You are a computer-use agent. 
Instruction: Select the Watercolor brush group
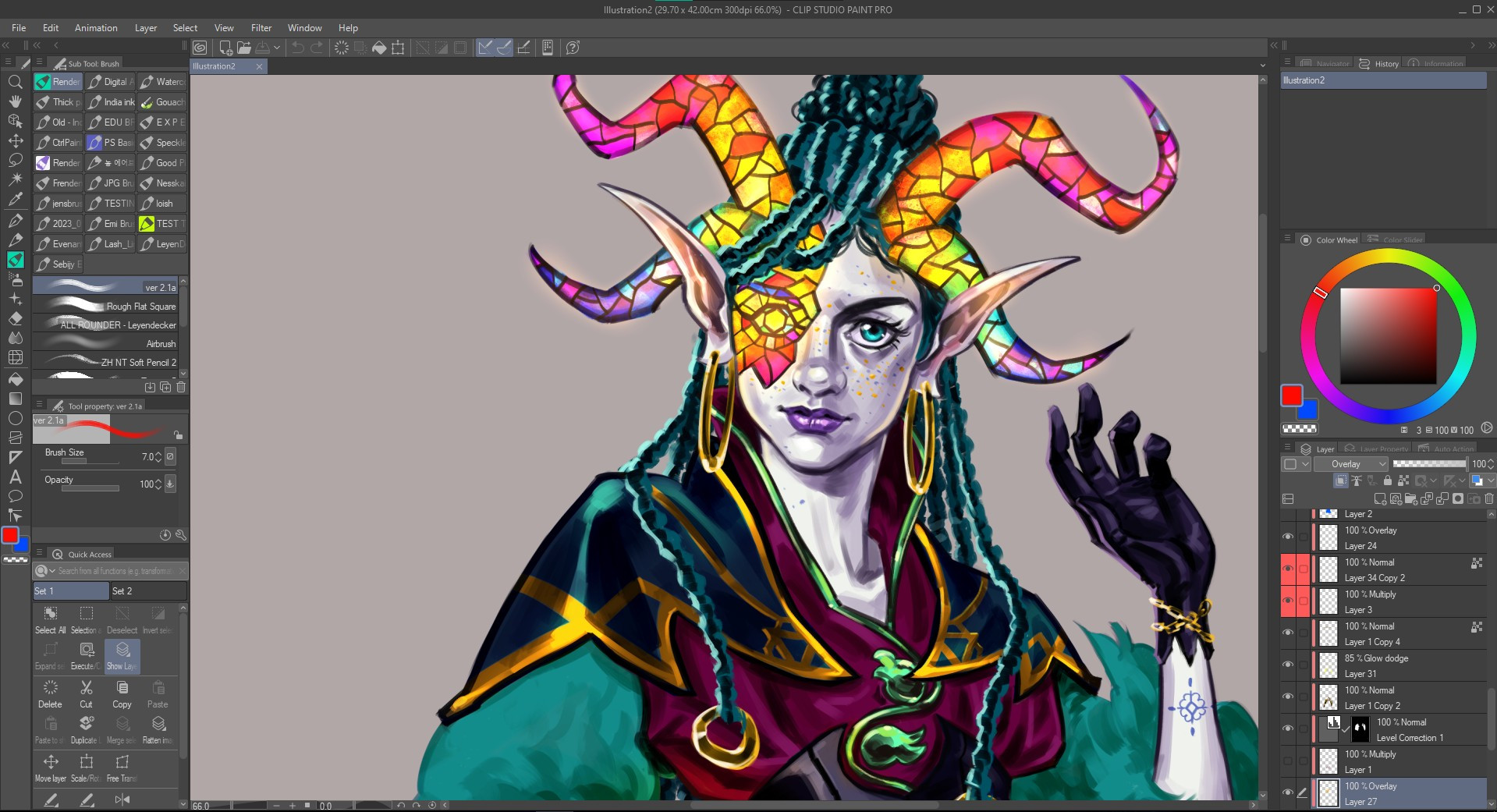pyautogui.click(x=162, y=82)
